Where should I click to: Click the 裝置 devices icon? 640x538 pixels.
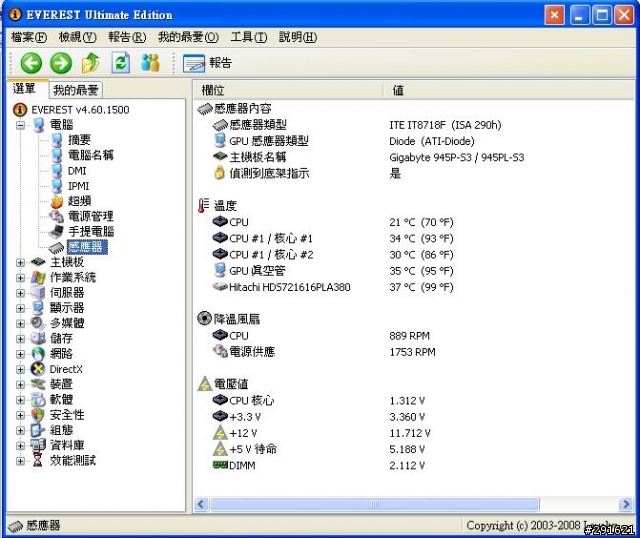click(38, 384)
